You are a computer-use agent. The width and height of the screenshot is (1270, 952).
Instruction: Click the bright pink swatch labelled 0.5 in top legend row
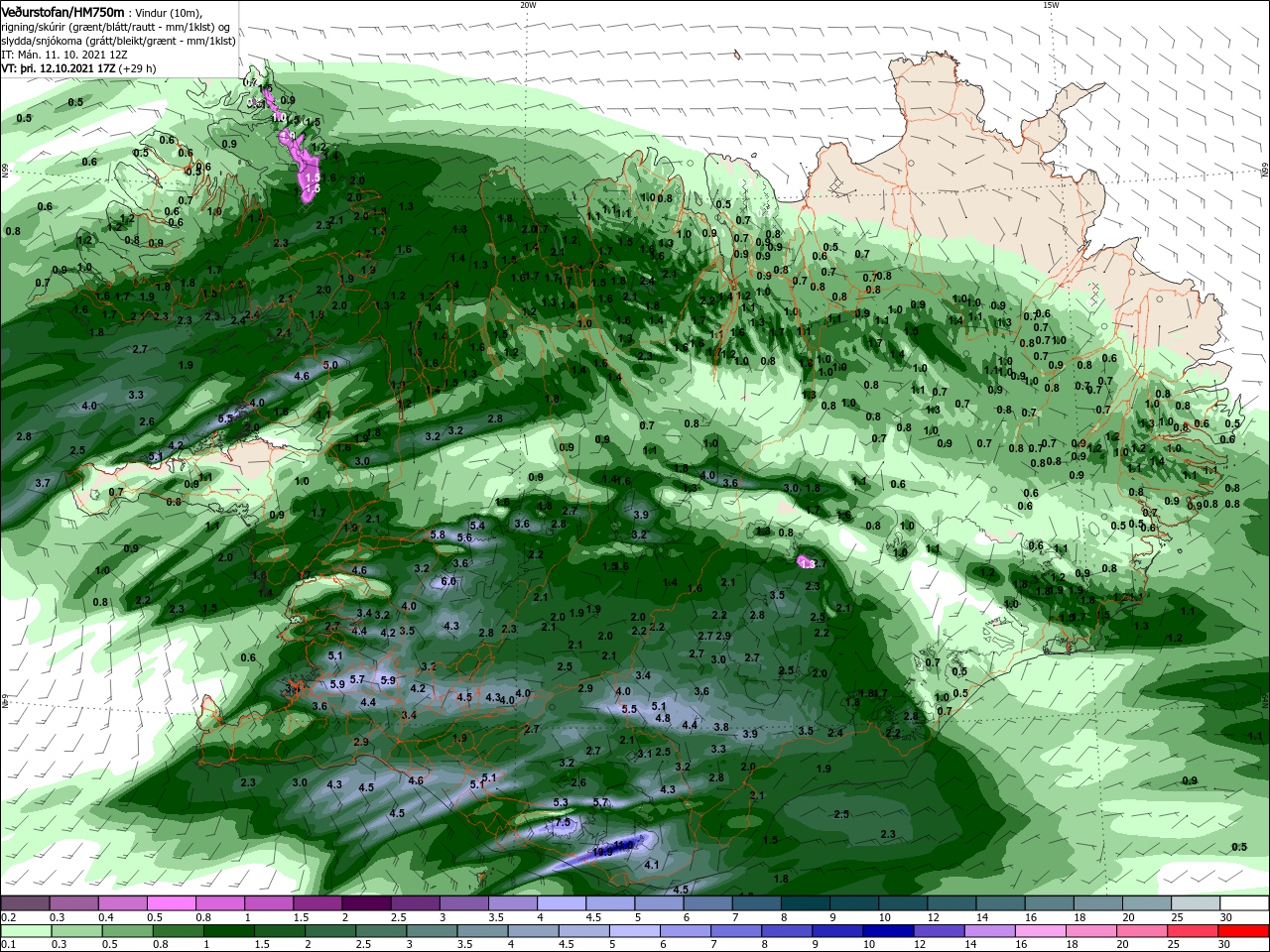point(171,903)
